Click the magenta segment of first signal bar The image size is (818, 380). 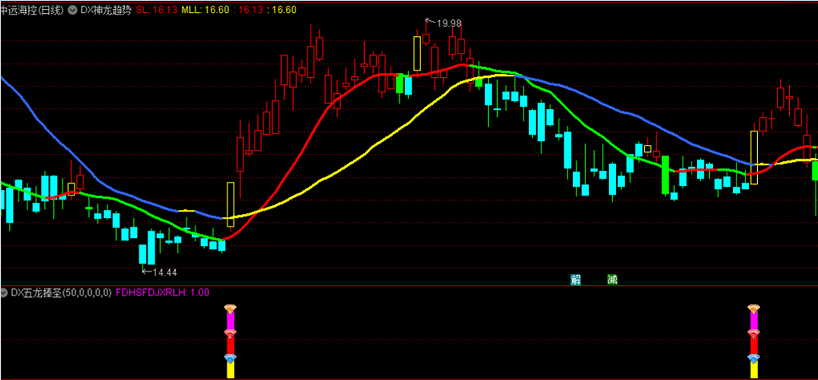tap(230, 321)
